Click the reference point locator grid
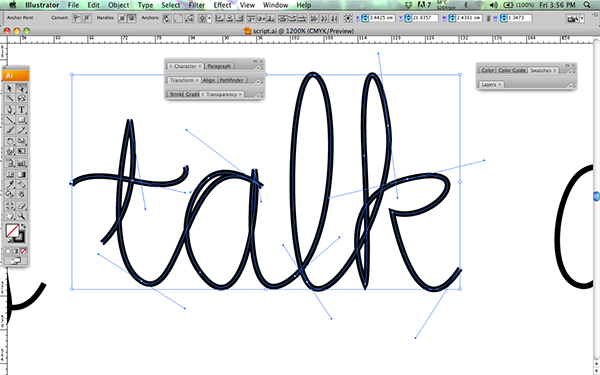Image resolution: width=600 pixels, height=375 pixels. point(348,18)
